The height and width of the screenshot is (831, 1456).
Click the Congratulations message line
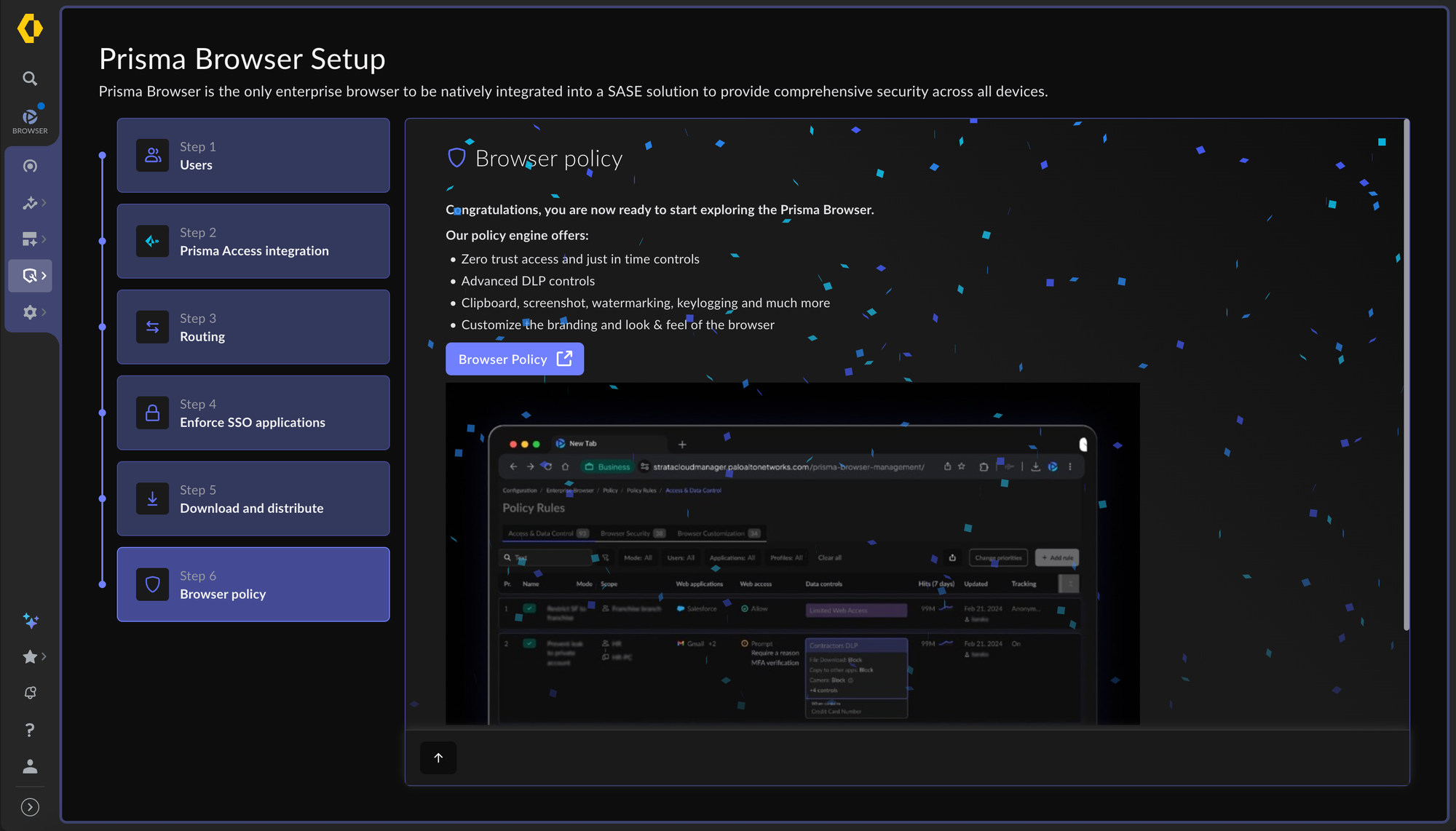coord(660,210)
